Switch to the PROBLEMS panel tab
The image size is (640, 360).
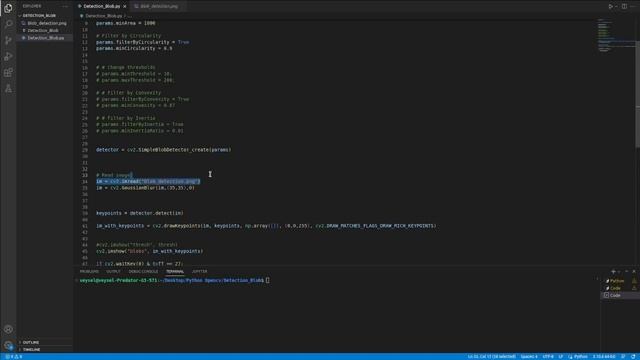(89, 271)
